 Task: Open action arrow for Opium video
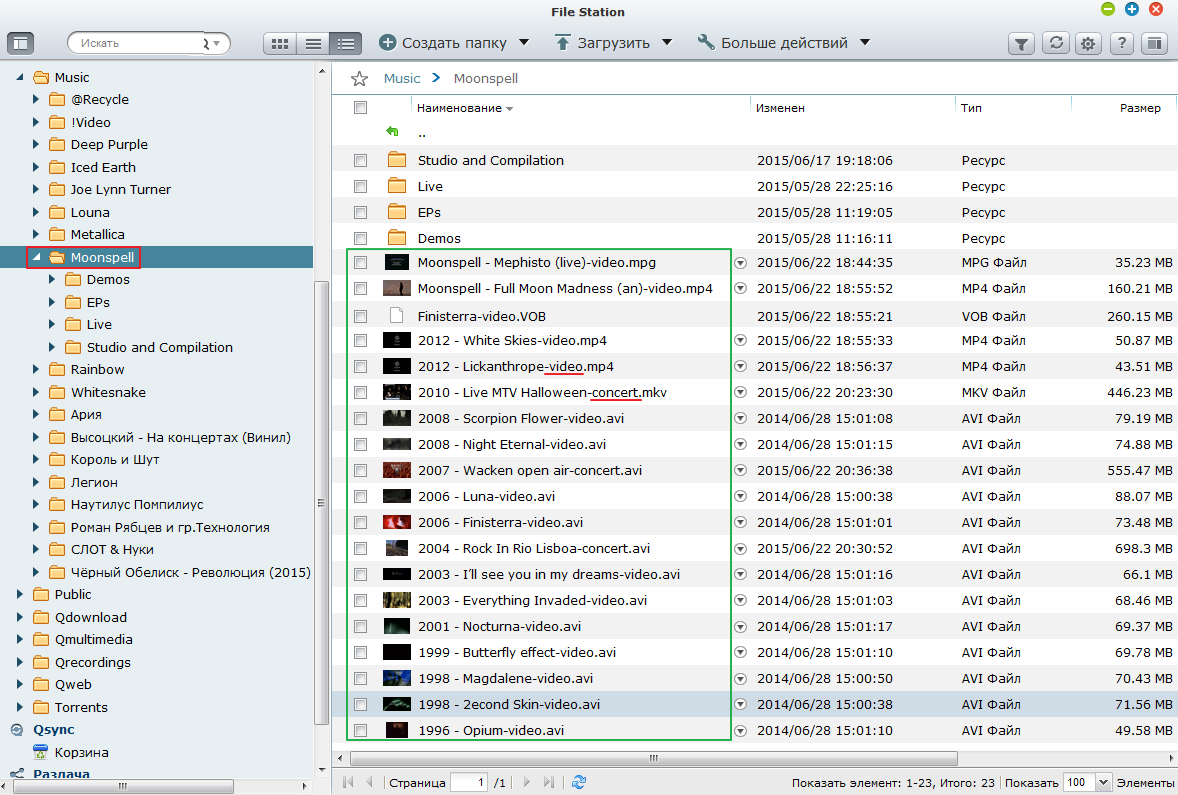740,730
